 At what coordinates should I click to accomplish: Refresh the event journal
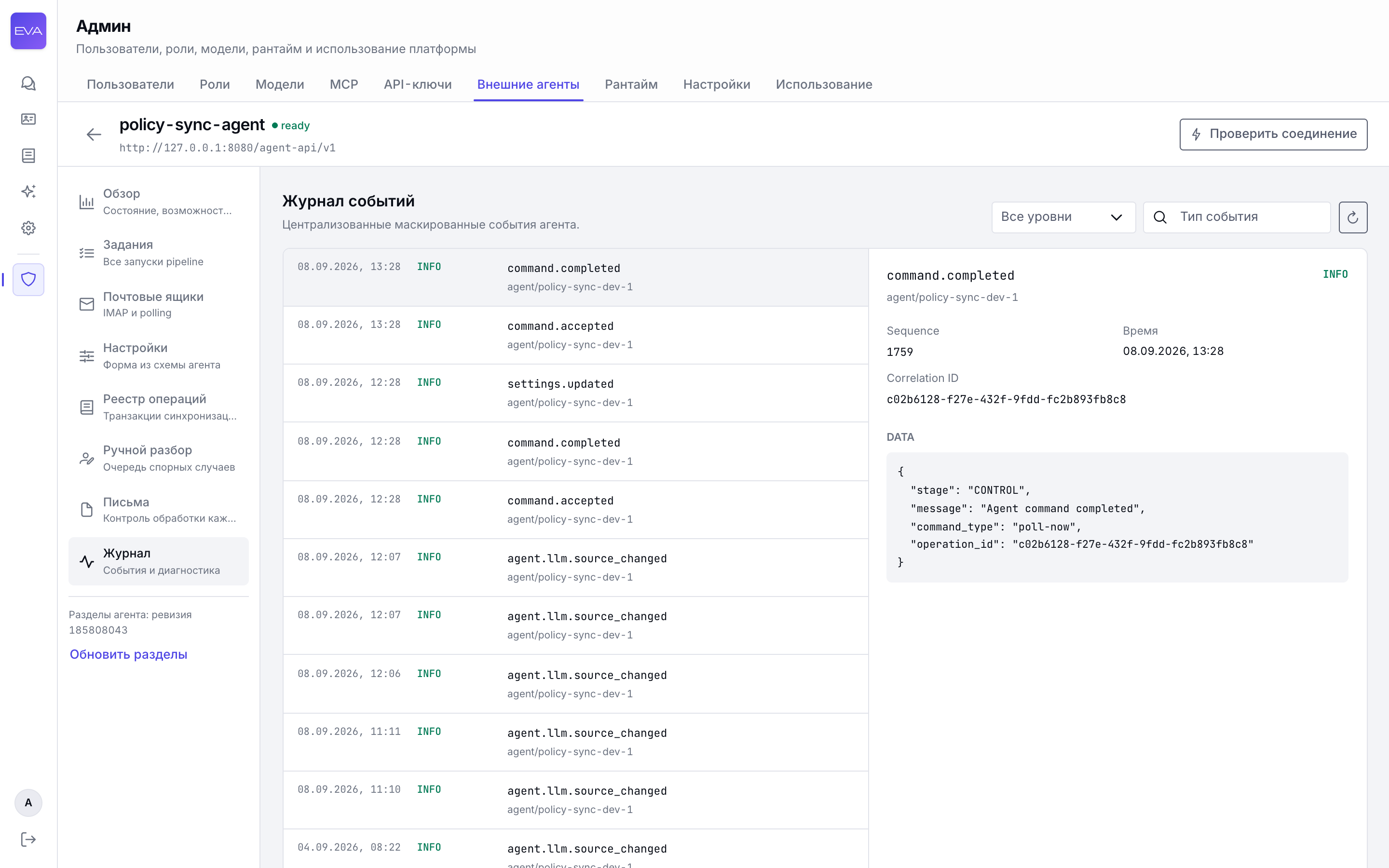[x=1353, y=217]
